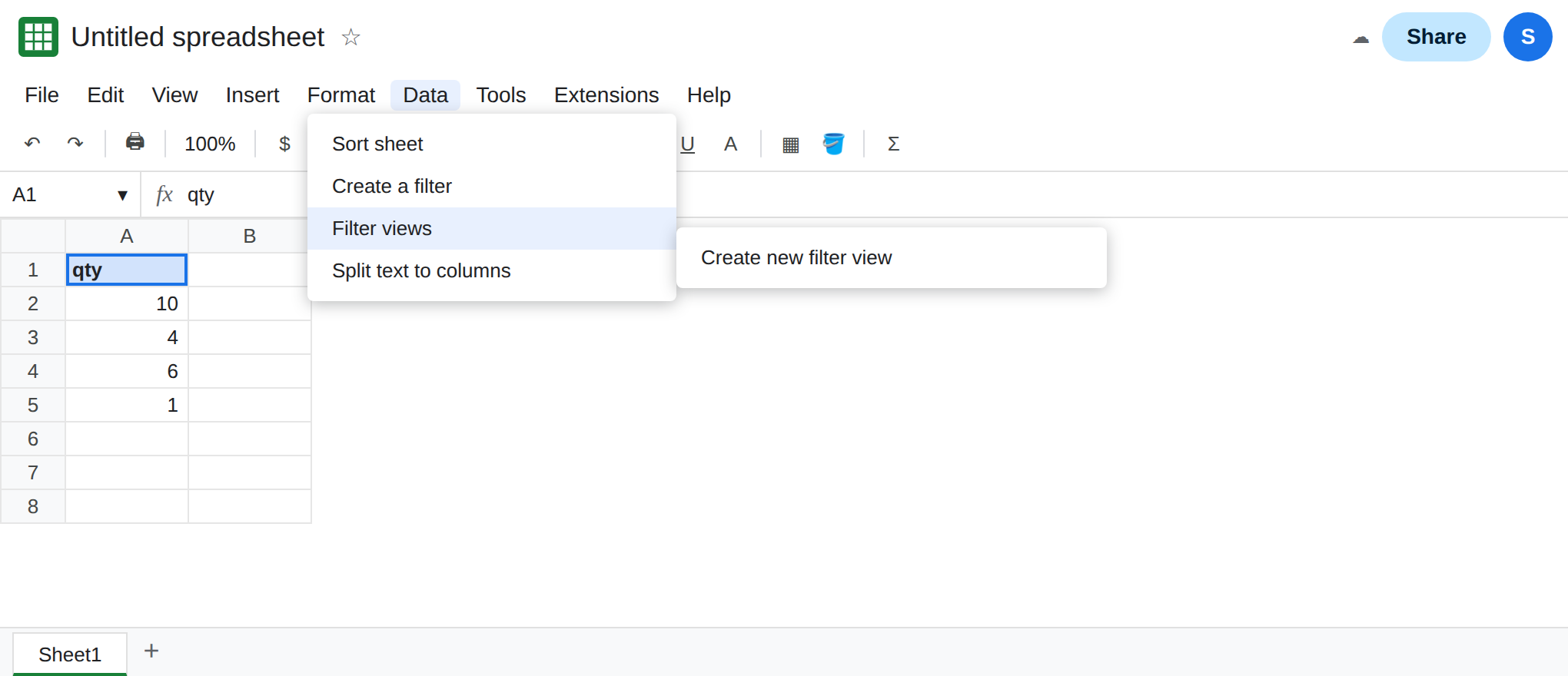The height and width of the screenshot is (676, 1568).
Task: Toggle underline formatting
Action: (x=687, y=144)
